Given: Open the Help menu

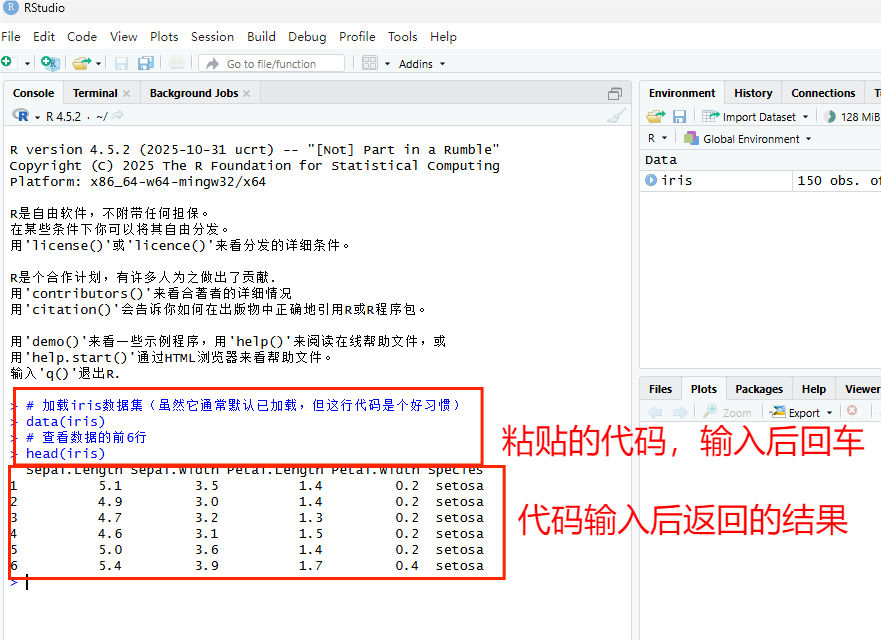Looking at the screenshot, I should point(443,37).
